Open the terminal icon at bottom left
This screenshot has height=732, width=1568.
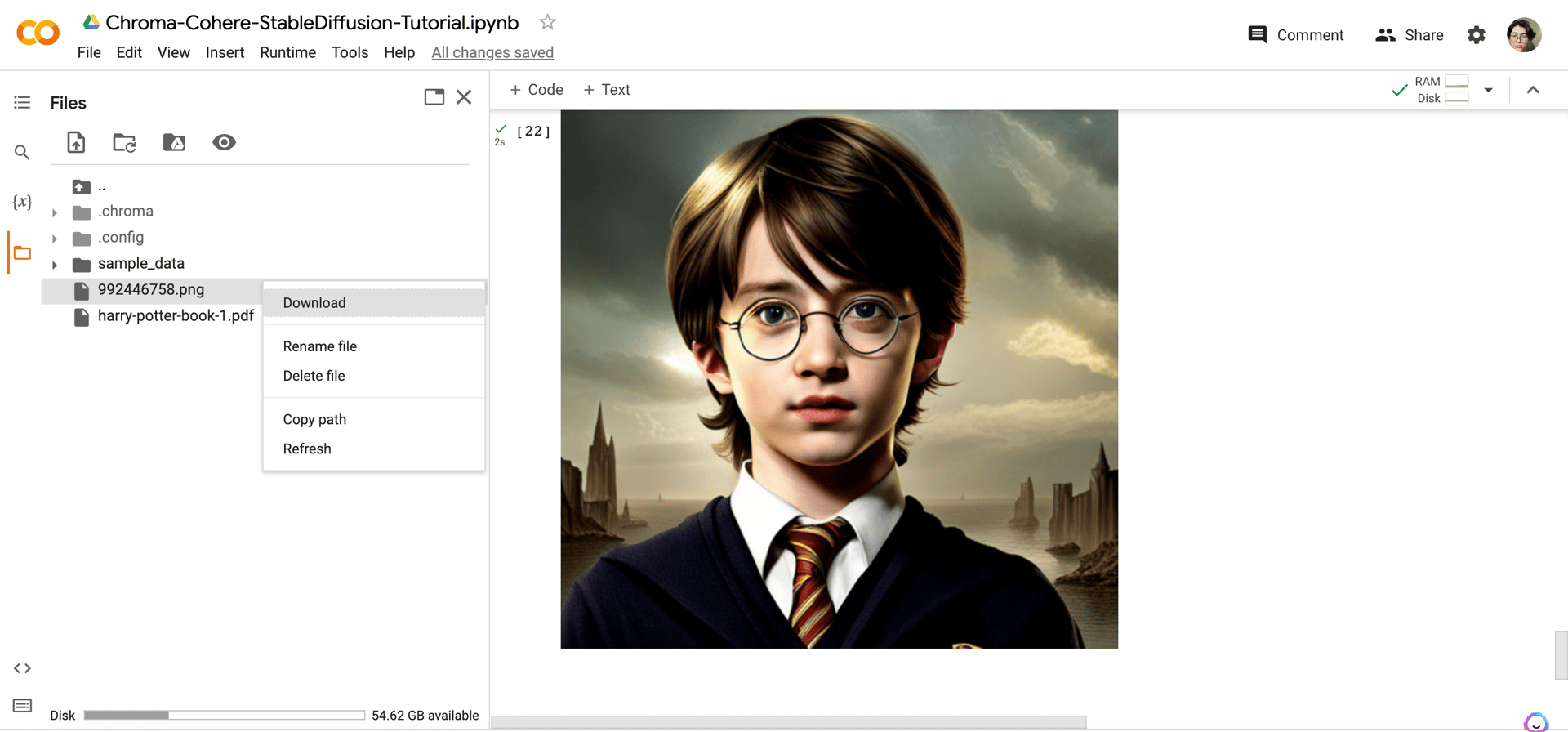pyautogui.click(x=22, y=705)
